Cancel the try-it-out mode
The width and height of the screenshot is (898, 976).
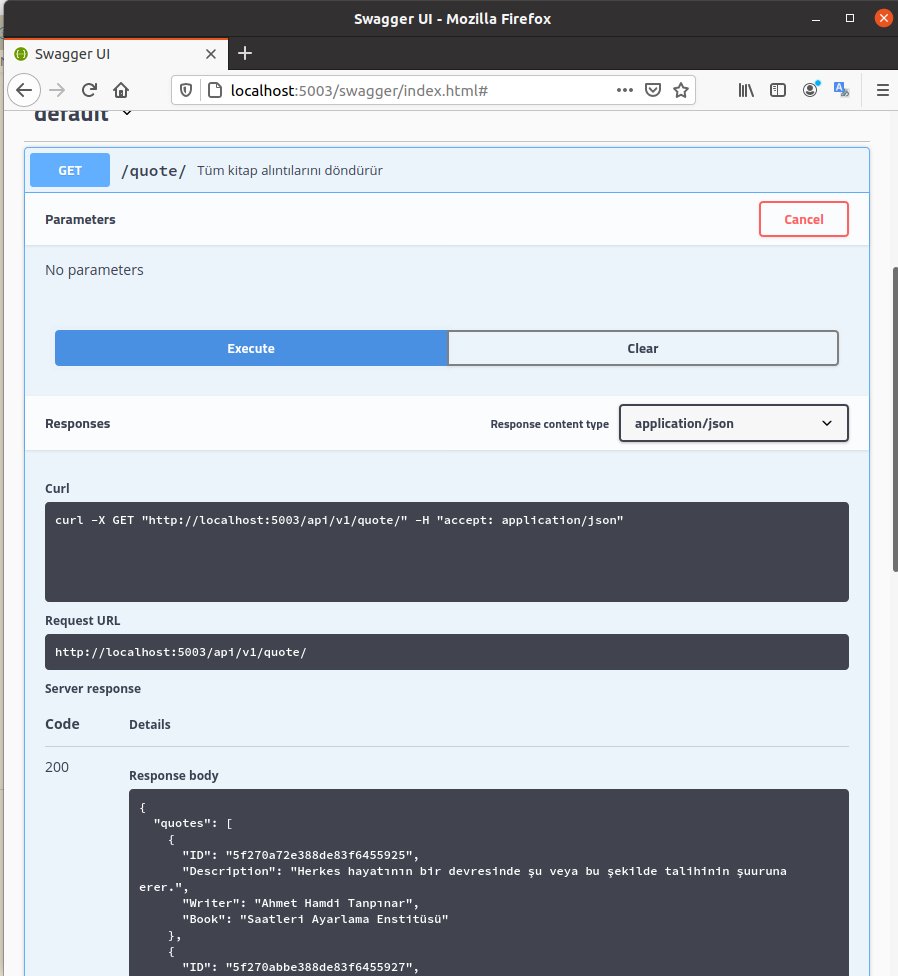[x=803, y=219]
